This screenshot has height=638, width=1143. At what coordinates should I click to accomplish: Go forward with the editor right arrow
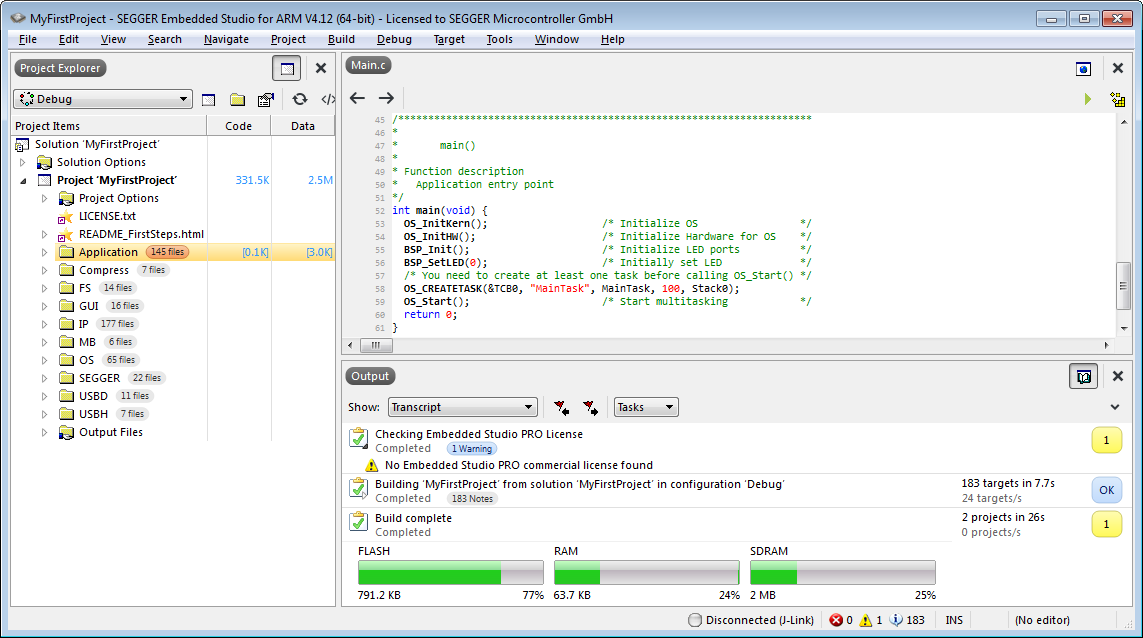(386, 98)
